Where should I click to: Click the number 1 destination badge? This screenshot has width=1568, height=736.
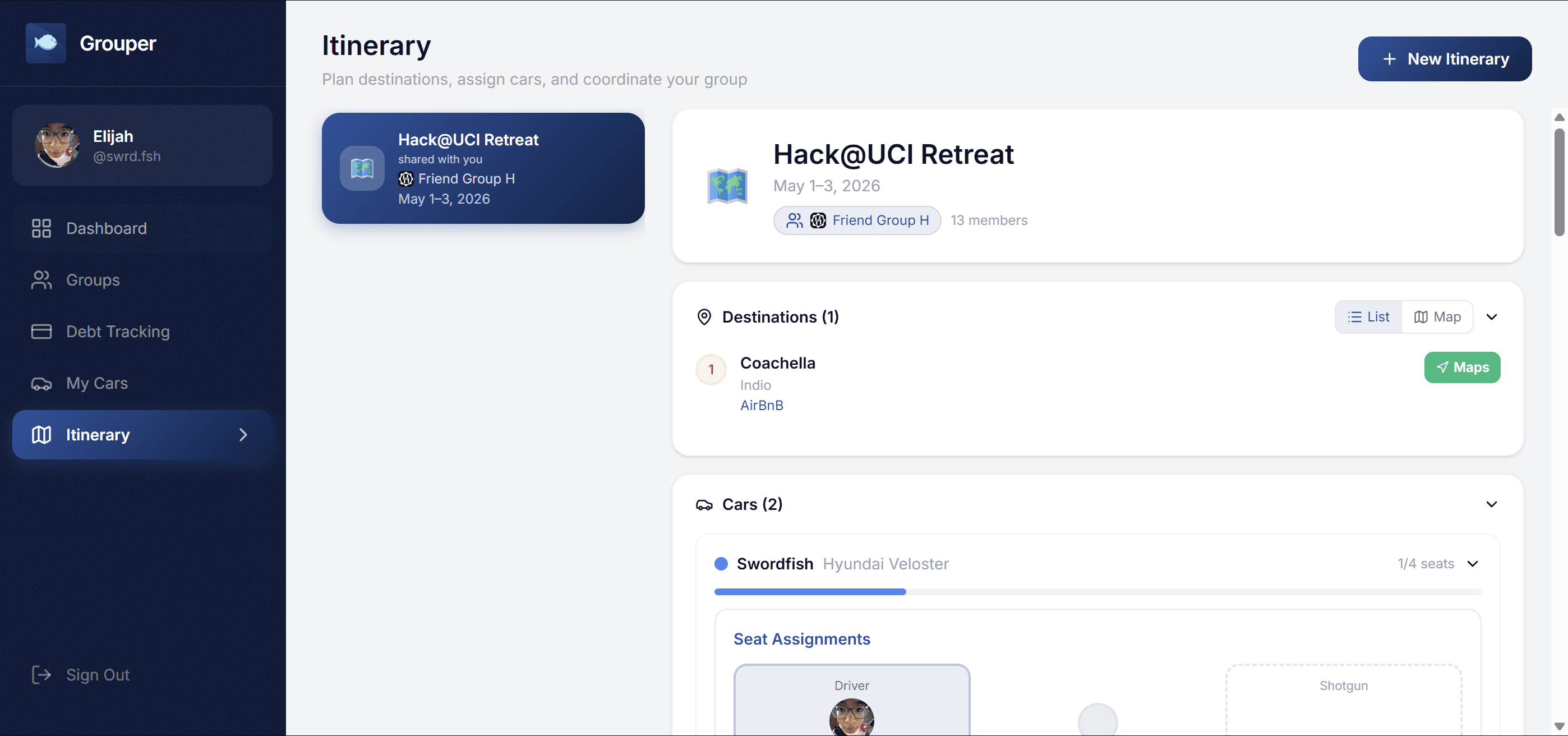click(711, 370)
